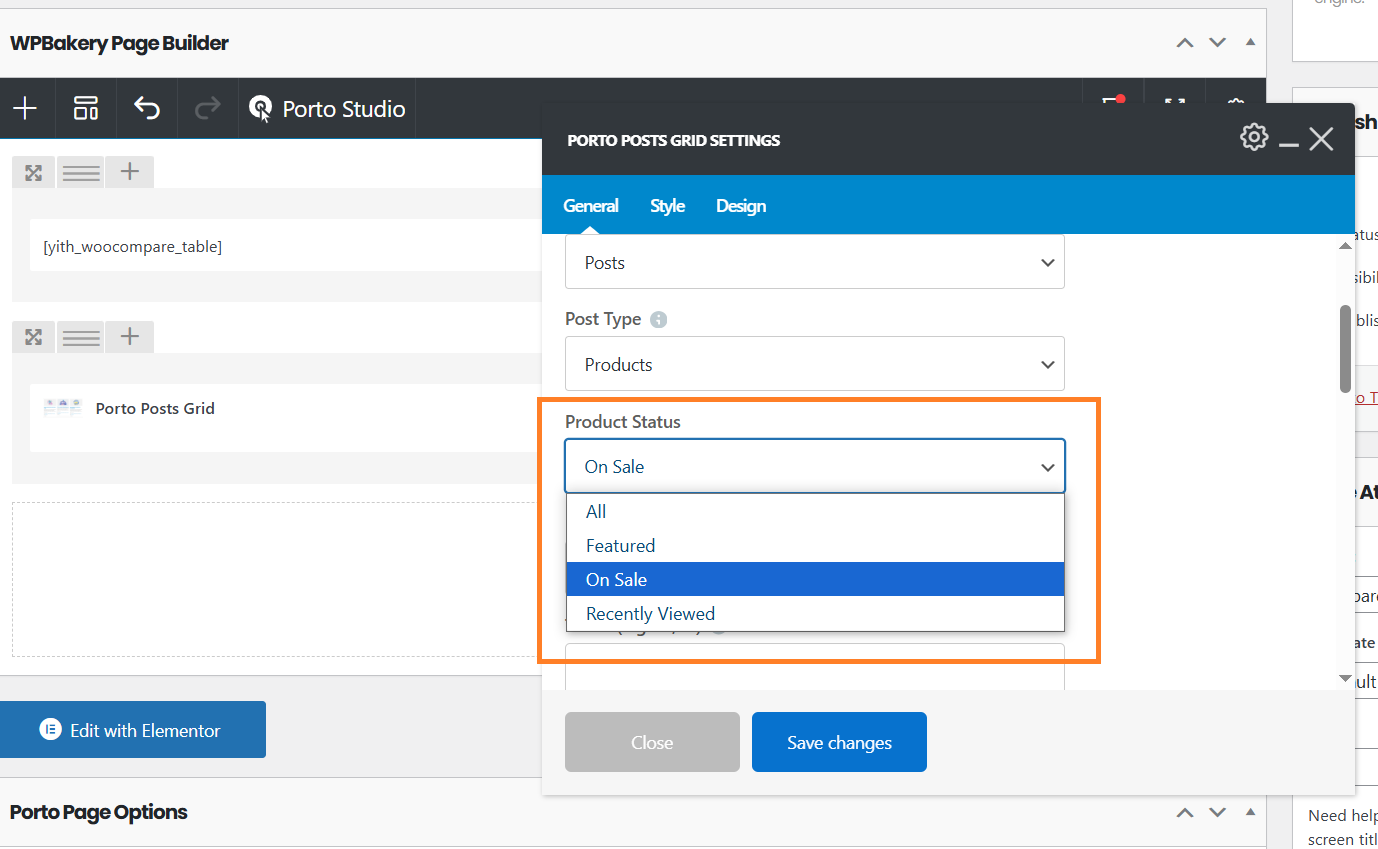Screen dimensions: 1378x849
Task: Click the scroll down arrow in settings dialog
Action: pos(1345,678)
